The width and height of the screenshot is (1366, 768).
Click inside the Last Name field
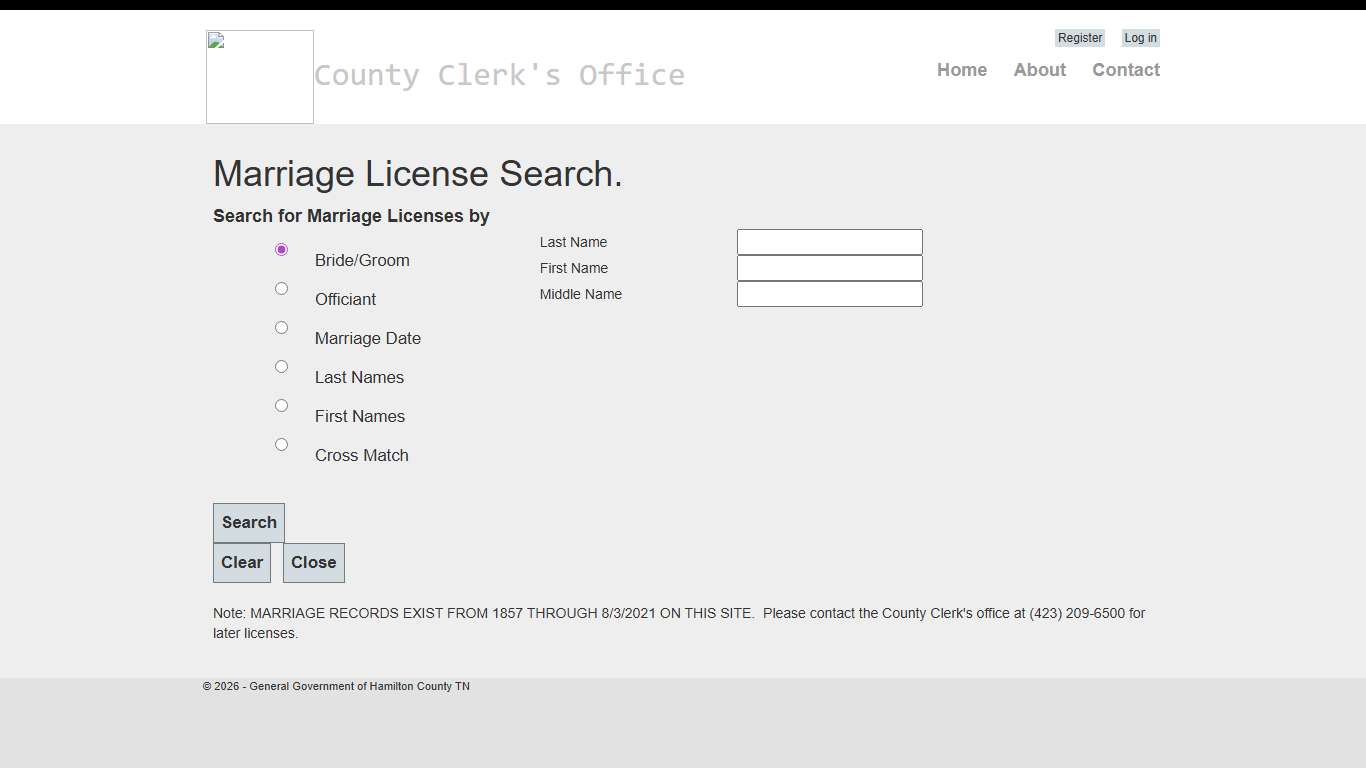829,242
